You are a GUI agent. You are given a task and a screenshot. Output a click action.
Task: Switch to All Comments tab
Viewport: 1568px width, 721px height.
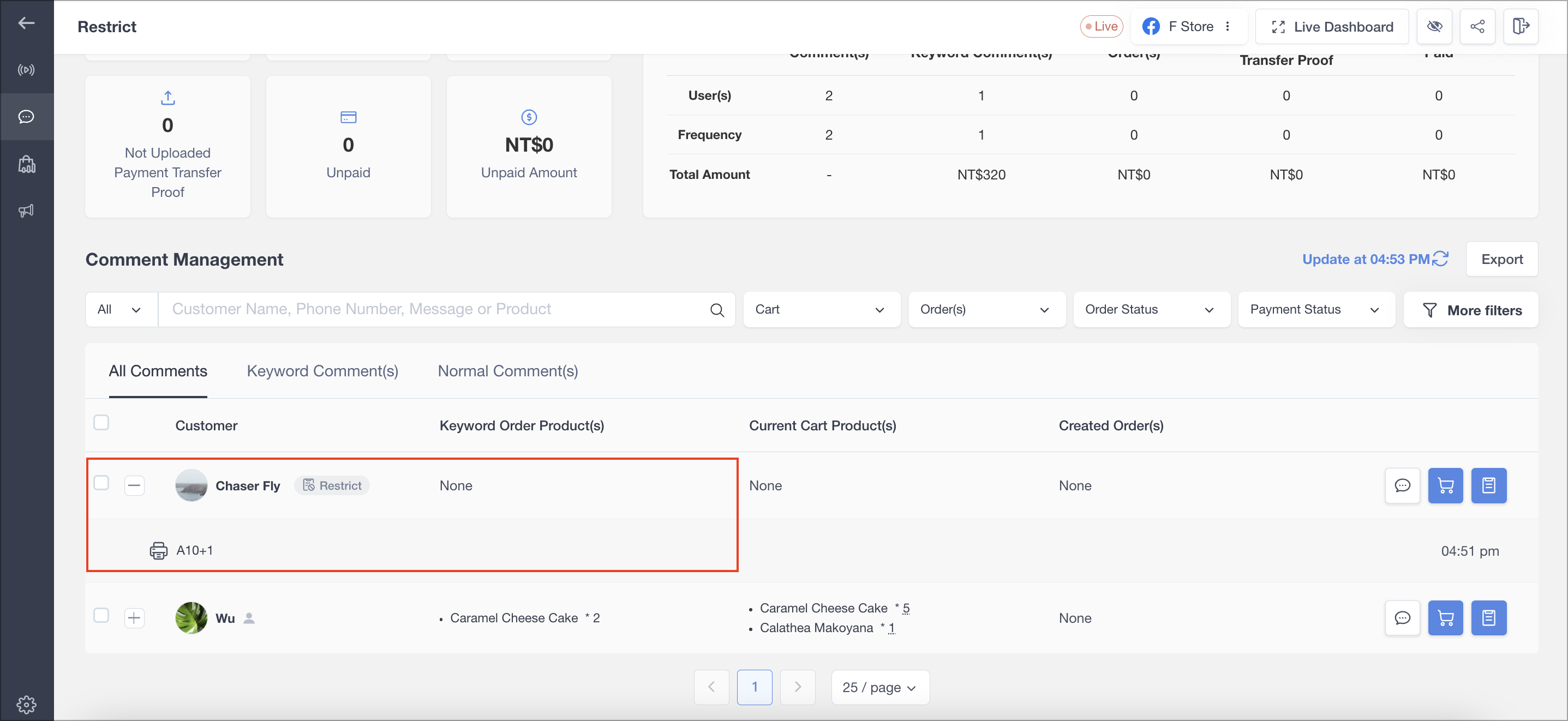pyautogui.click(x=158, y=371)
